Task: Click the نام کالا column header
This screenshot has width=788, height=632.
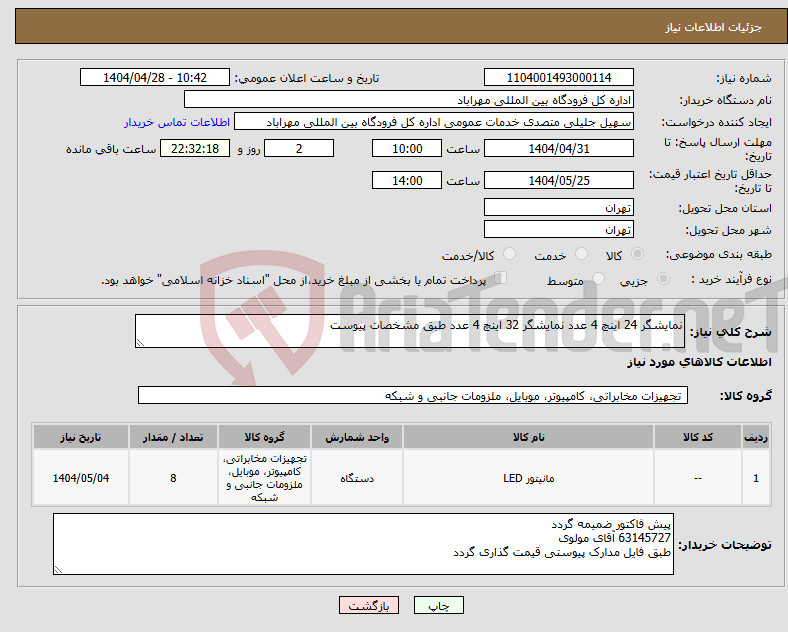Action: pos(528,437)
